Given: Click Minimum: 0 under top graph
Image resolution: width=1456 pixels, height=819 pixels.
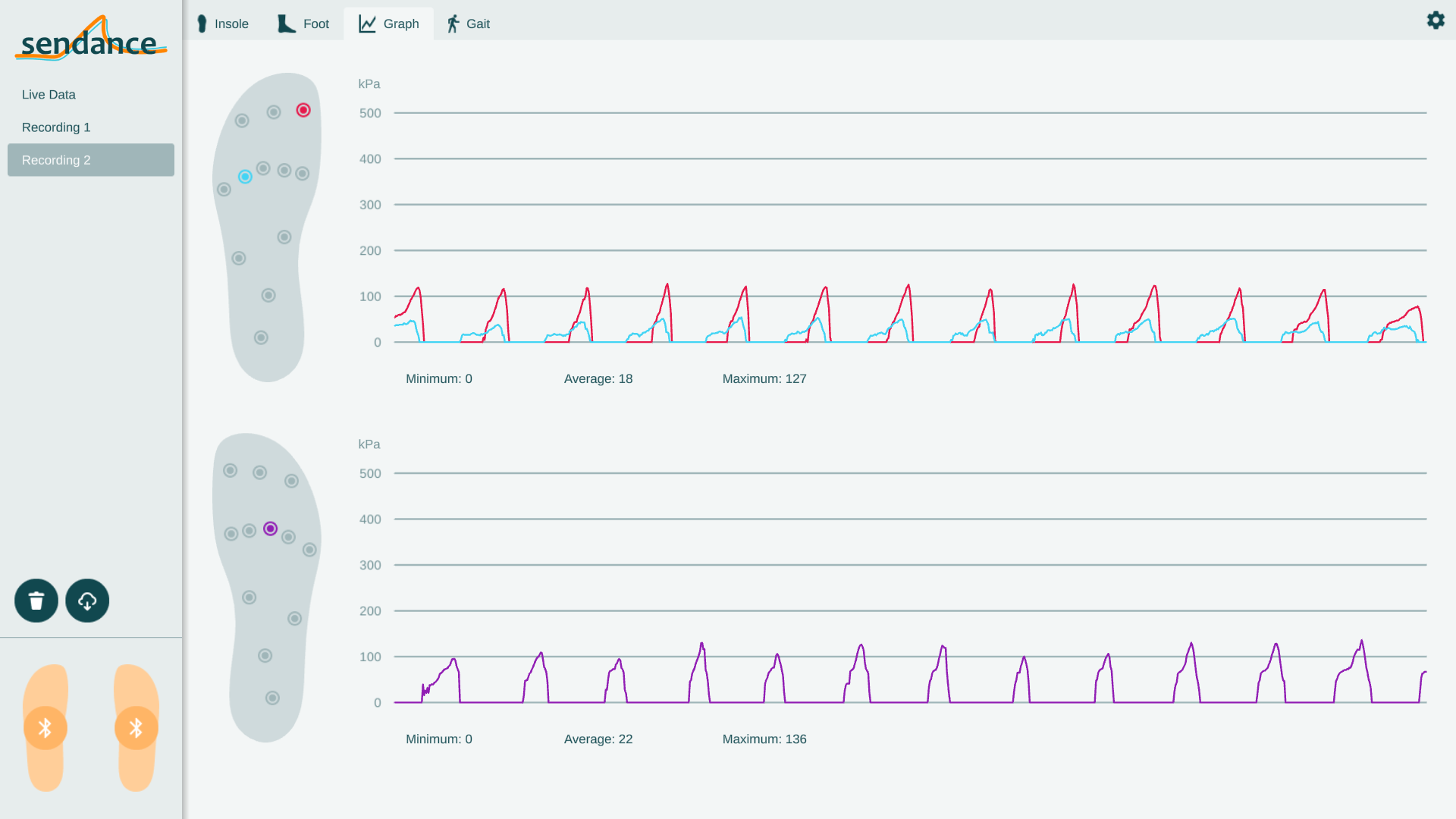Looking at the screenshot, I should [x=439, y=378].
